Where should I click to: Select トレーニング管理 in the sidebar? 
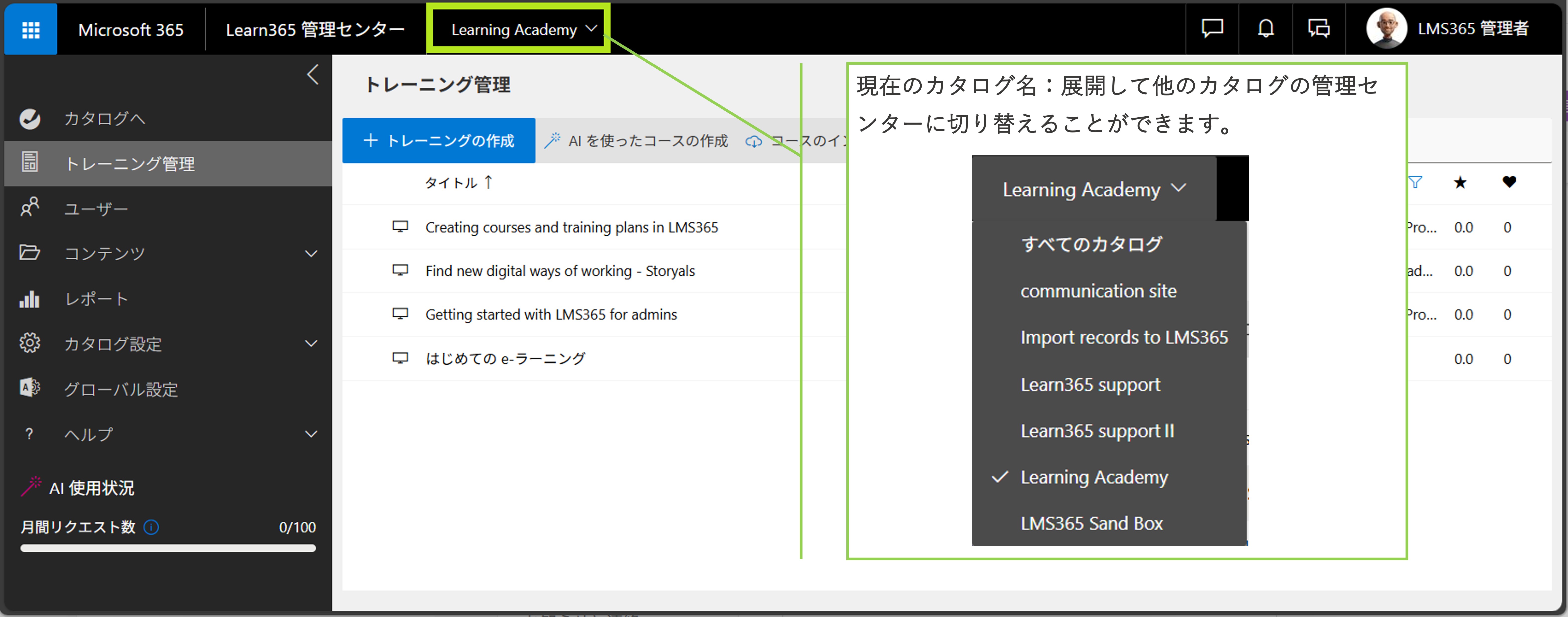168,164
